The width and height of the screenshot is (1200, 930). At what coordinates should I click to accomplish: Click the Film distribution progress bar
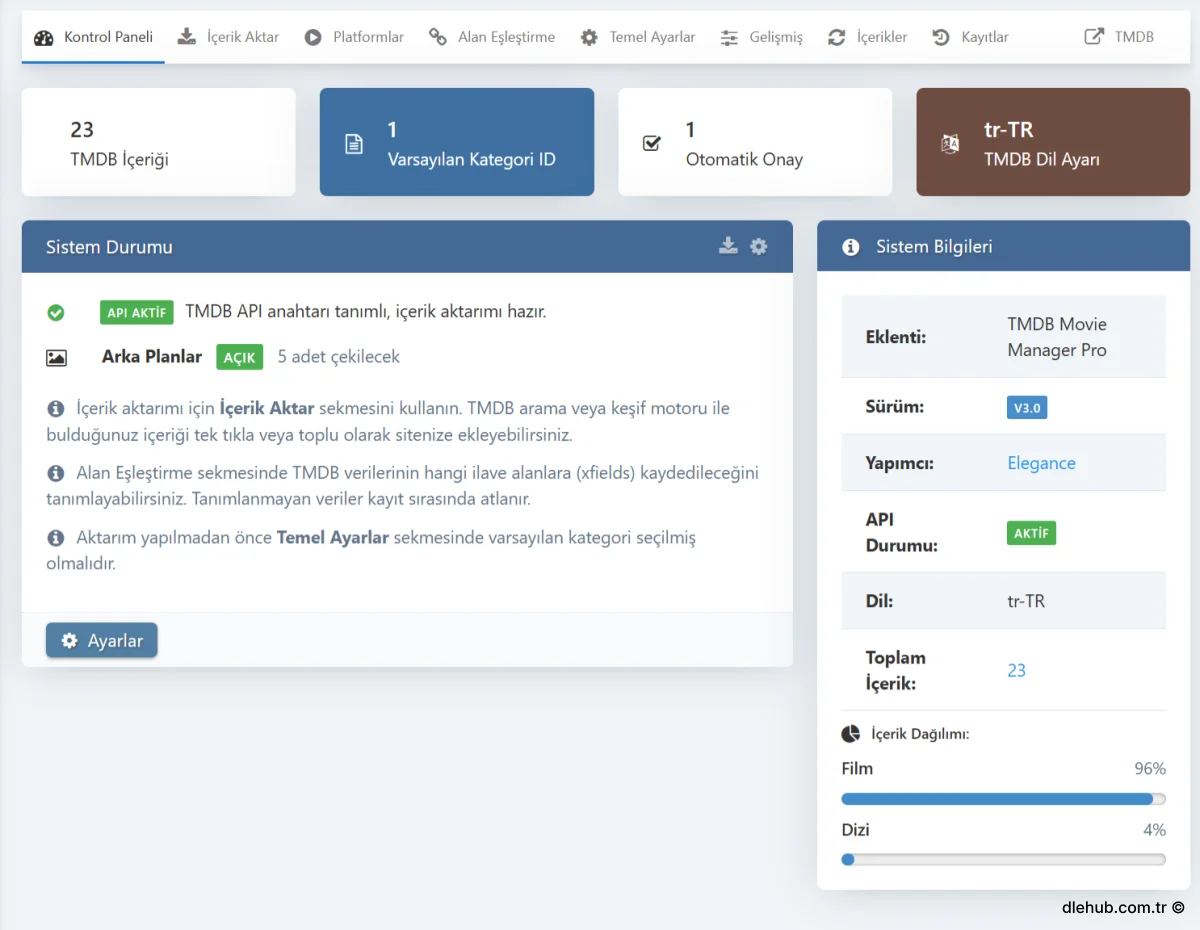pyautogui.click(x=1003, y=799)
